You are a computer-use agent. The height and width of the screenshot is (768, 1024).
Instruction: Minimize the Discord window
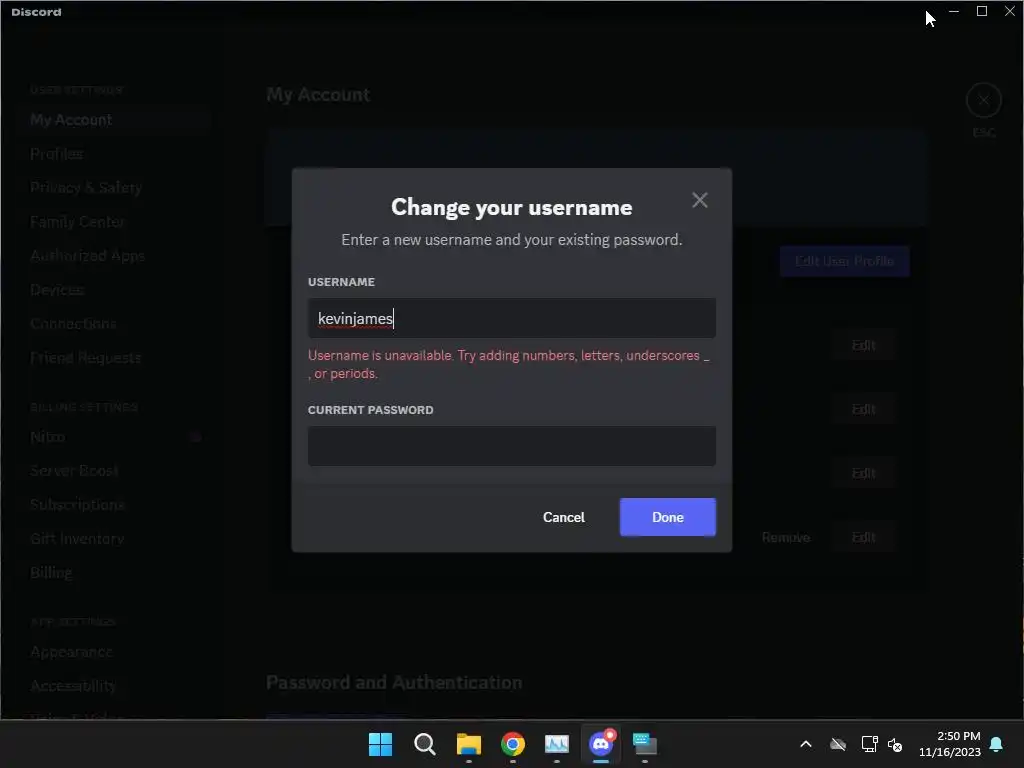[954, 11]
